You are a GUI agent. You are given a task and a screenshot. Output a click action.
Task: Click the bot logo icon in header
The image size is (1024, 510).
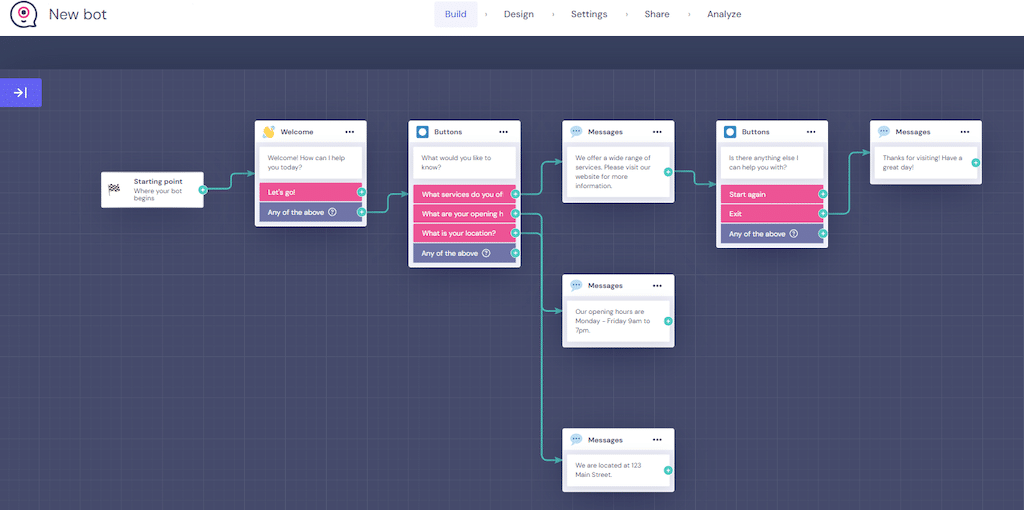pos(23,15)
